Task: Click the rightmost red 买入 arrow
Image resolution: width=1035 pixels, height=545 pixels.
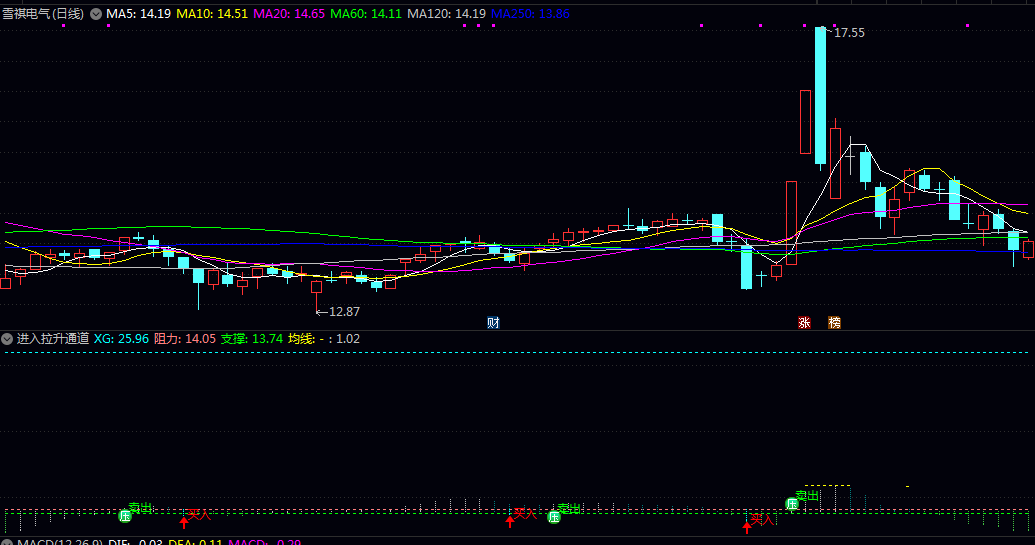Action: [747, 528]
